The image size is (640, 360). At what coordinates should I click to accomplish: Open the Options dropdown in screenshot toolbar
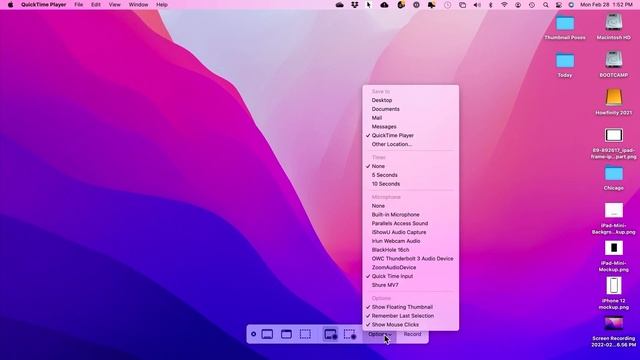[x=380, y=334]
